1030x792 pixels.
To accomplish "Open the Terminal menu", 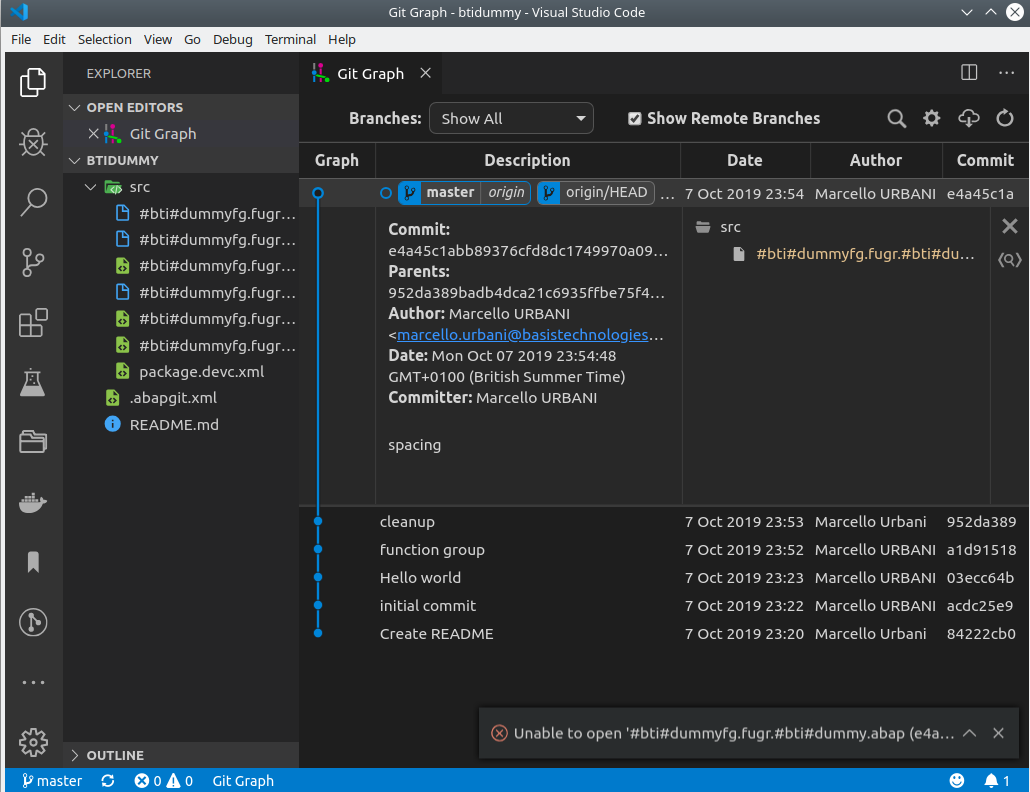I will click(290, 39).
